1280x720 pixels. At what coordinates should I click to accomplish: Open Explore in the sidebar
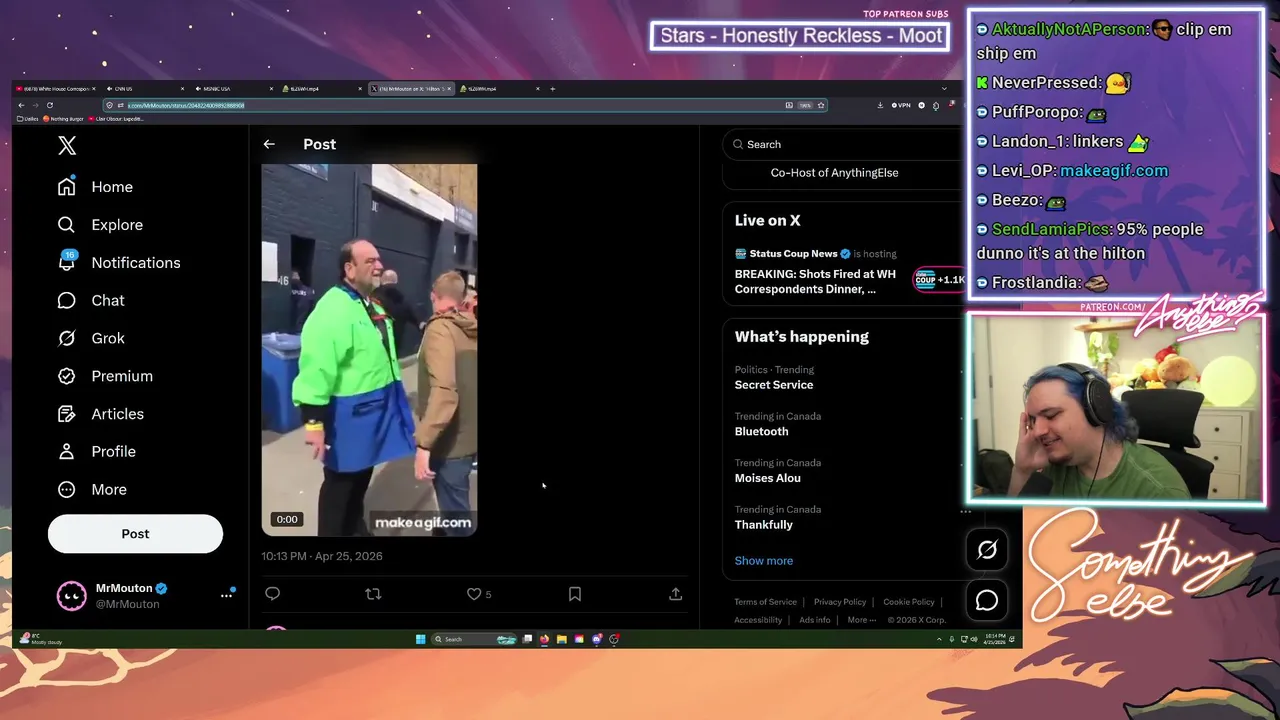coord(100,225)
